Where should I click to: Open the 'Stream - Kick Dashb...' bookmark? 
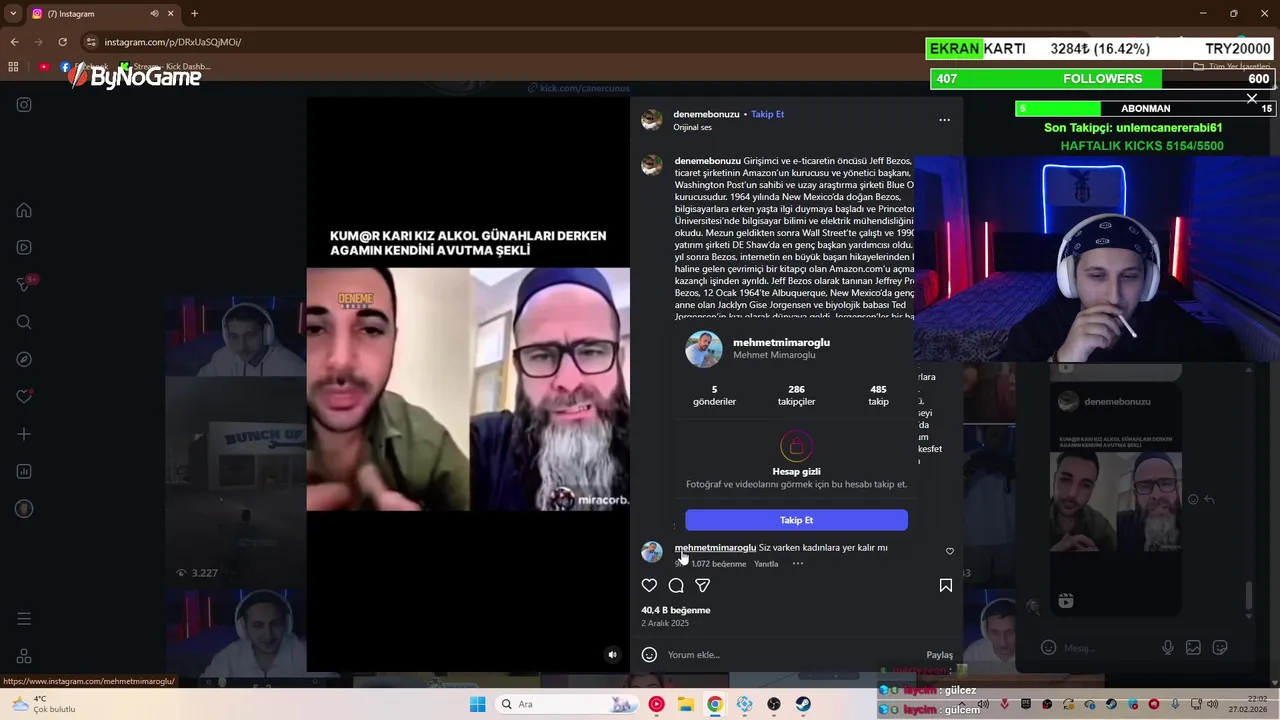coord(165,67)
